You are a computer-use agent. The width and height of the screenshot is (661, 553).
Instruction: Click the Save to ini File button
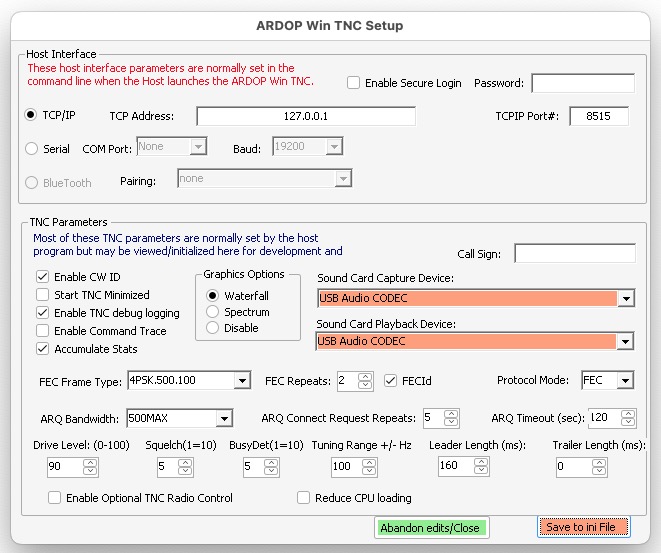[585, 527]
